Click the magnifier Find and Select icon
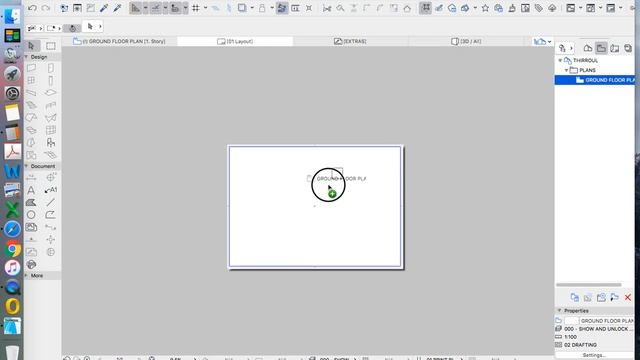Image resolution: width=640 pixels, height=360 pixels. [x=340, y=8]
